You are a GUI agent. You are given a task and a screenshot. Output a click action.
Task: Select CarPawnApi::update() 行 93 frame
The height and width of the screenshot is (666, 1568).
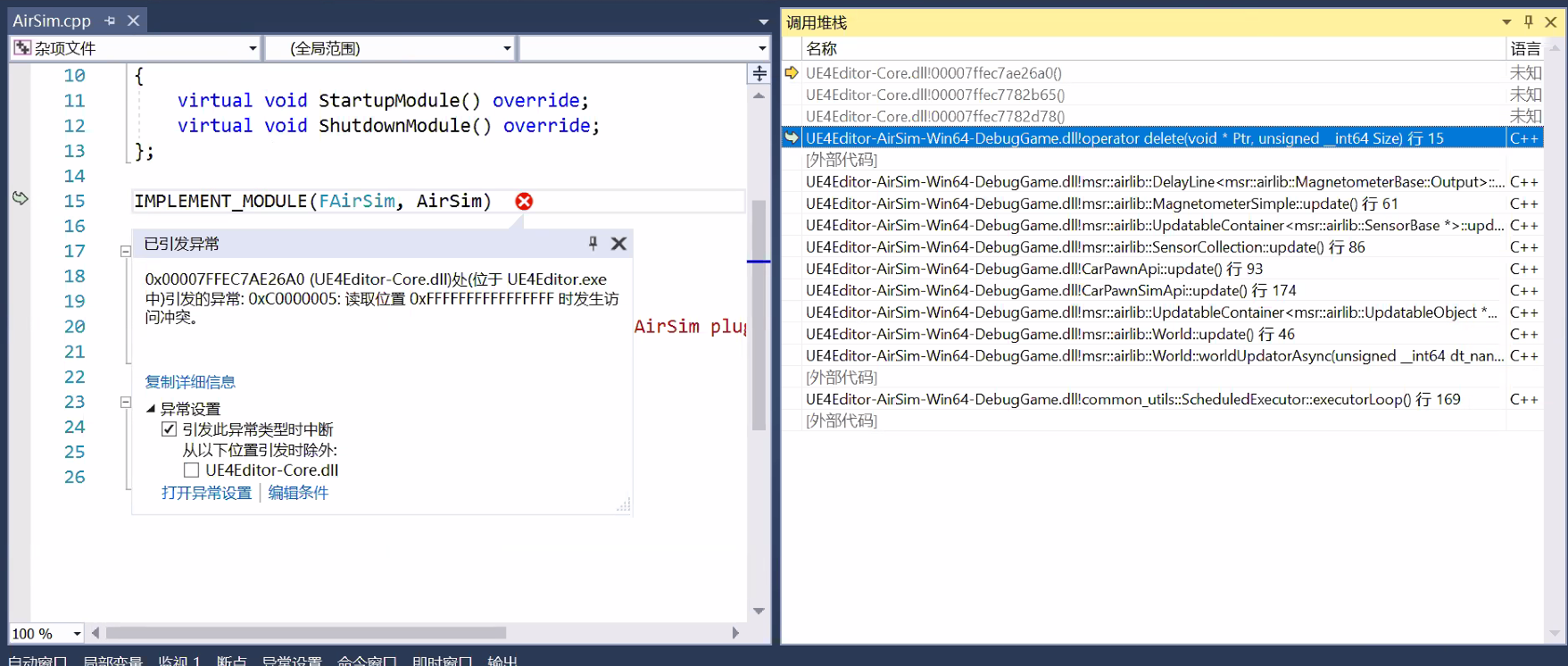pyautogui.click(x=1163, y=269)
